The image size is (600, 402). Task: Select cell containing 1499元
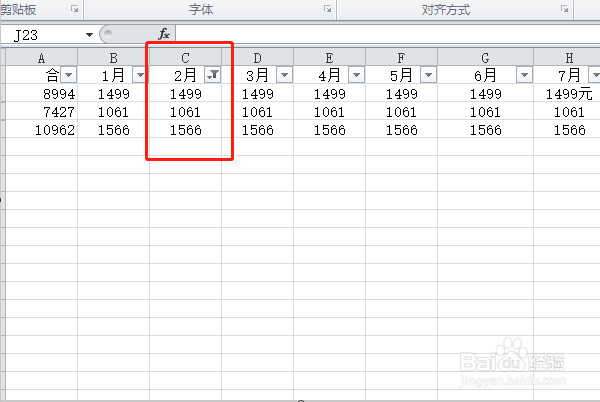[567, 93]
